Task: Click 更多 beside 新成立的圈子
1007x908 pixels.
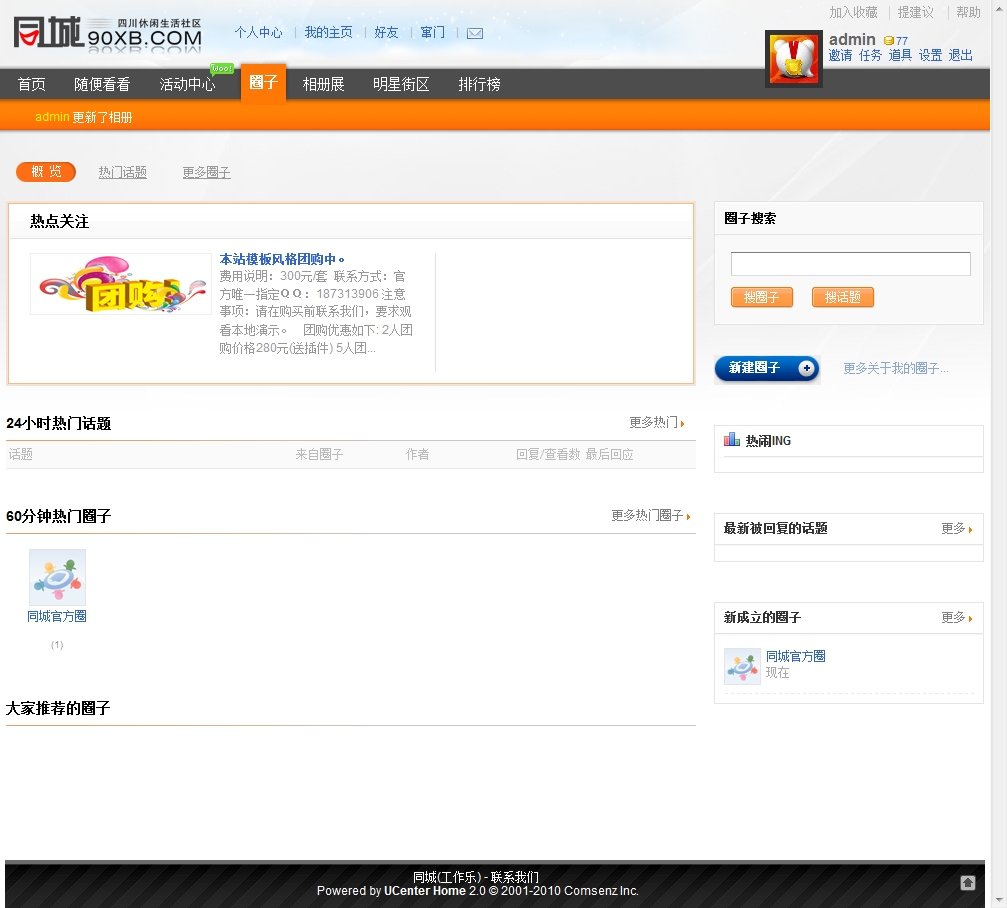Action: pos(956,617)
